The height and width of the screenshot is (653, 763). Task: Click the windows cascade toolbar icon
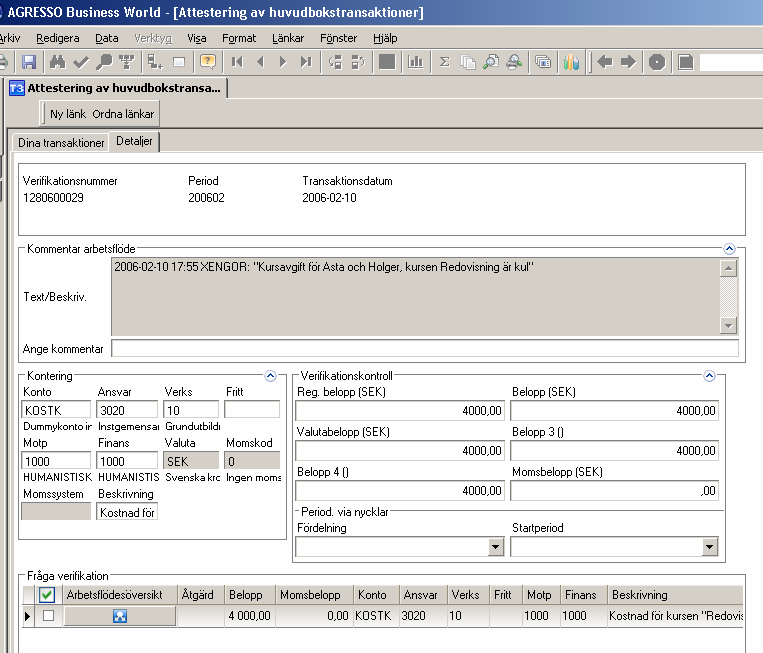543,62
